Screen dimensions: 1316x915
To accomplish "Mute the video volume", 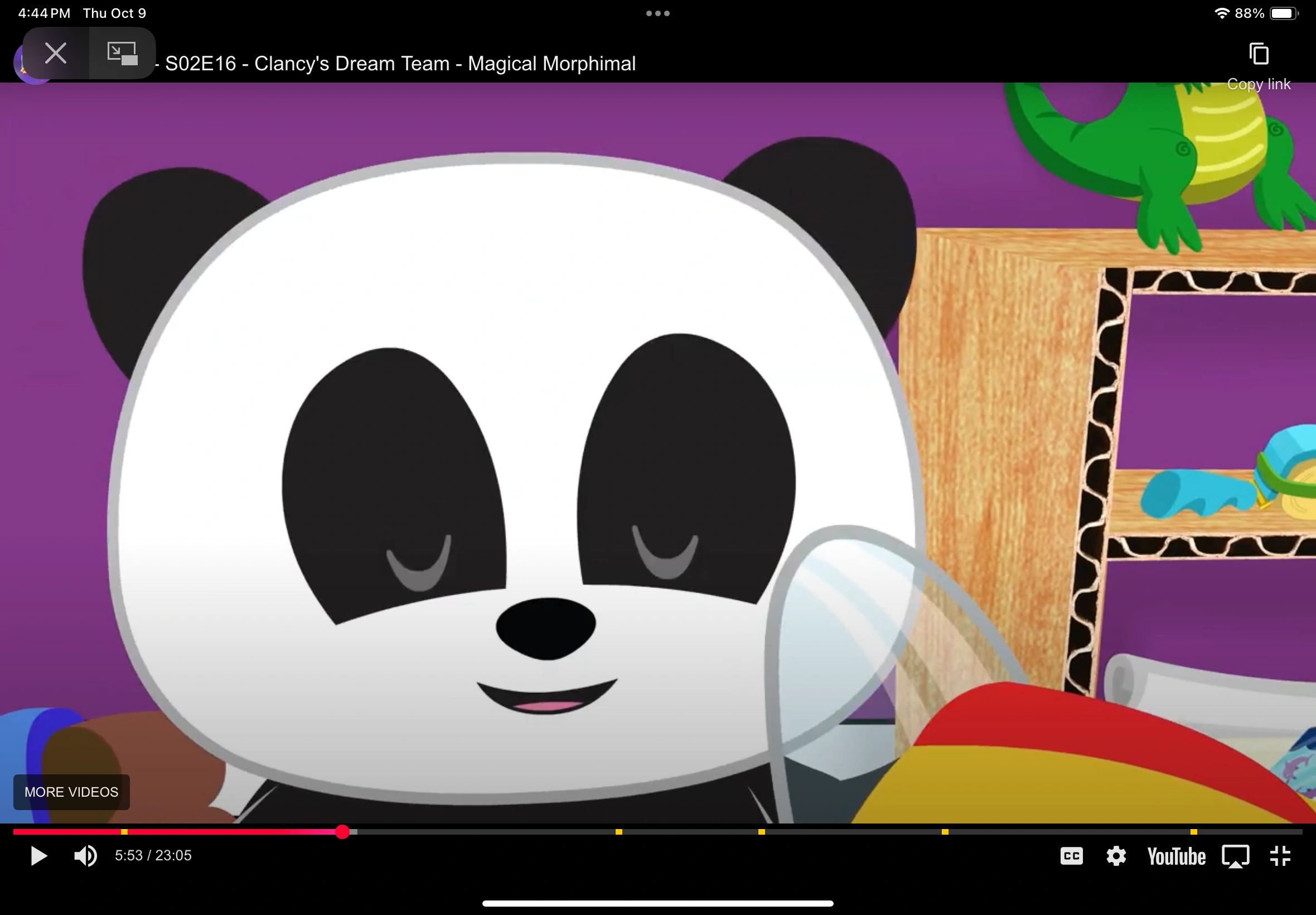I will click(85, 856).
